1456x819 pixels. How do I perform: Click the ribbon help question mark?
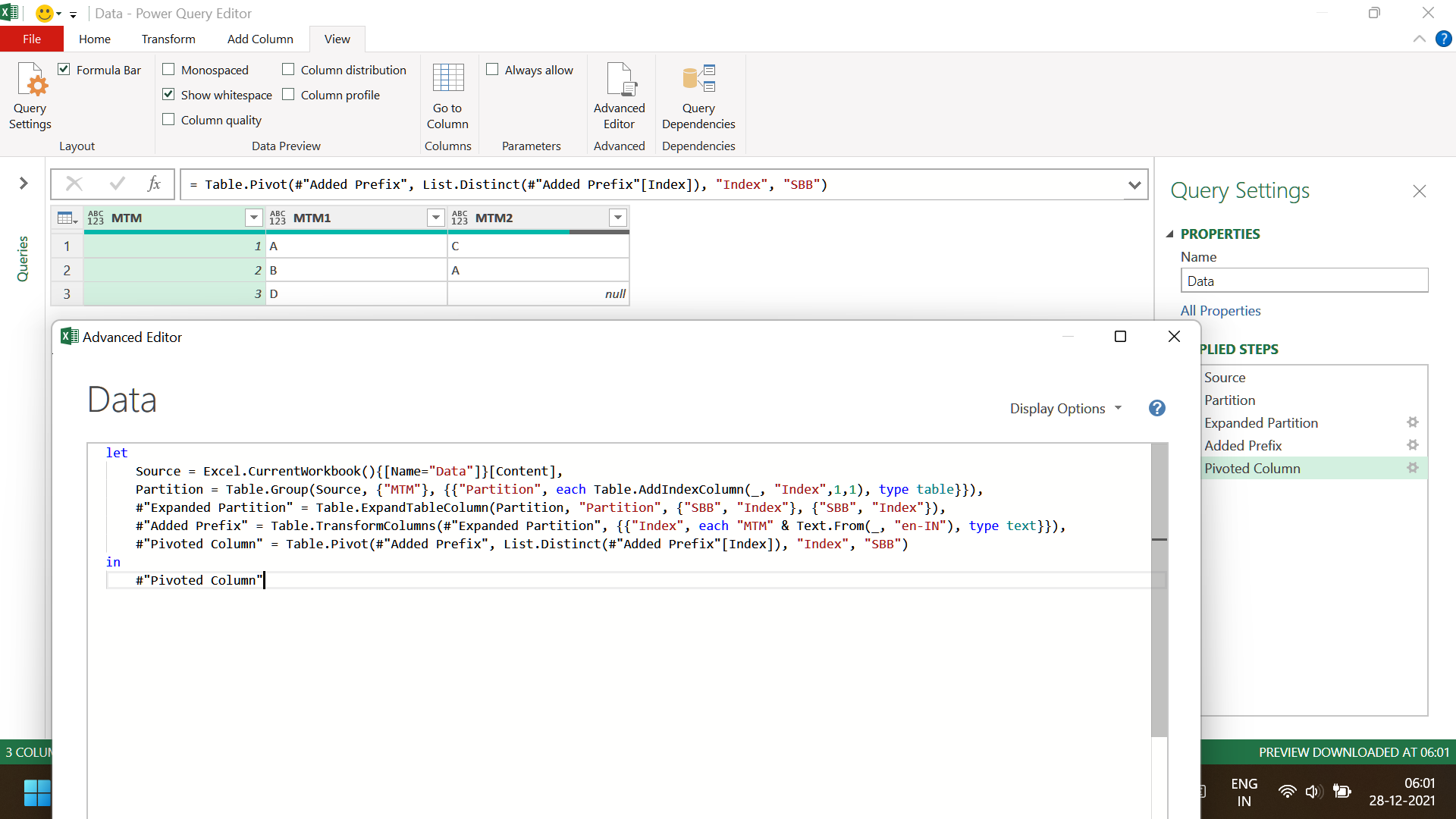(1444, 39)
